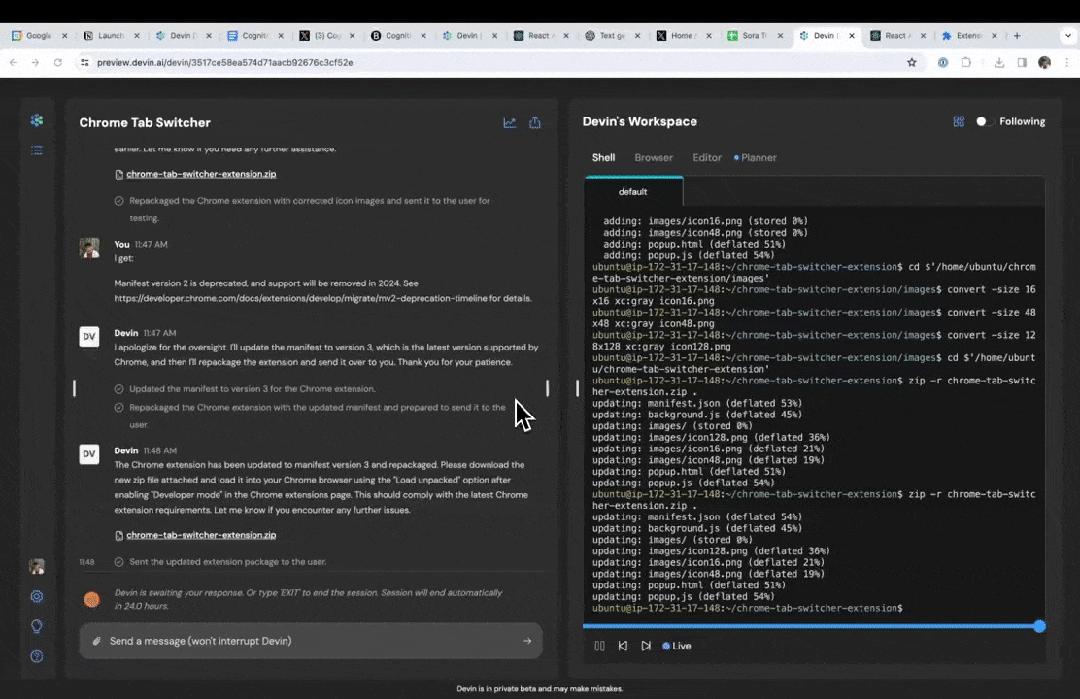Toggle the Following switch

[984, 121]
